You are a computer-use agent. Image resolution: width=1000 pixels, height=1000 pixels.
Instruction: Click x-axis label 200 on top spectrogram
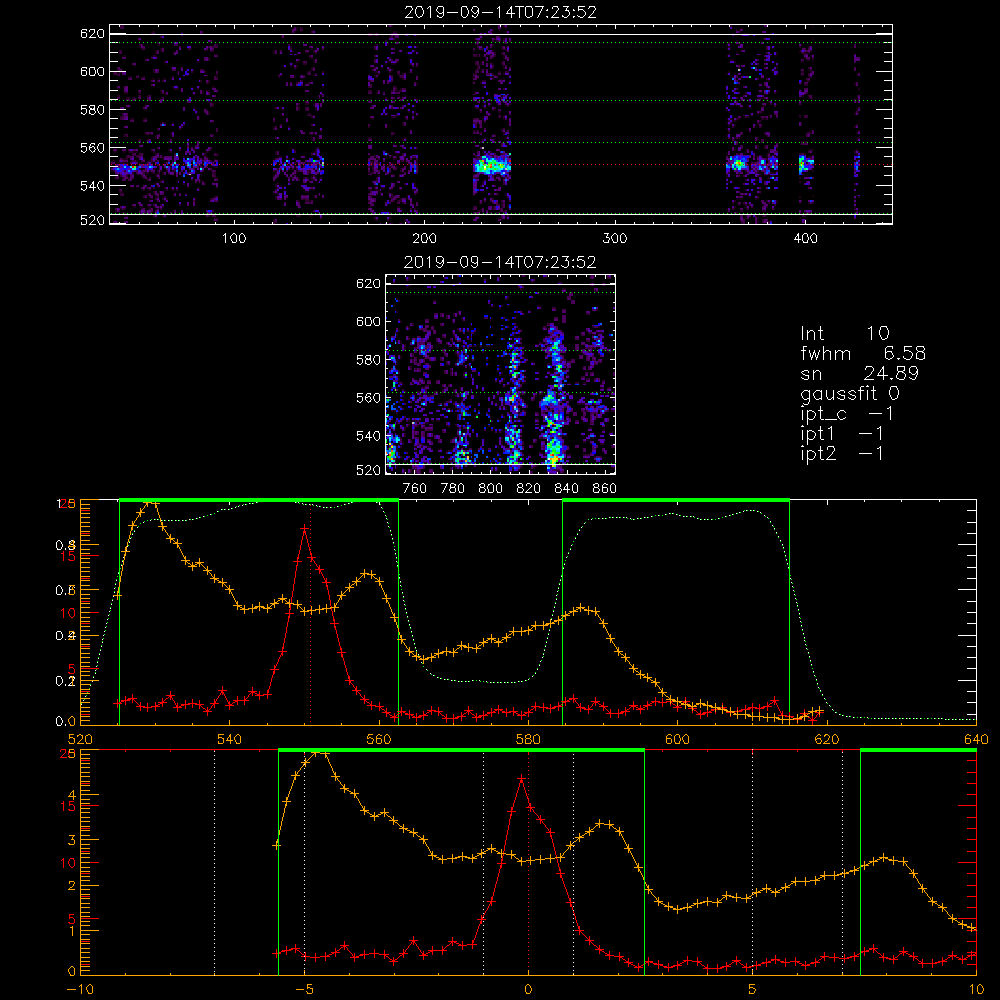coord(424,238)
